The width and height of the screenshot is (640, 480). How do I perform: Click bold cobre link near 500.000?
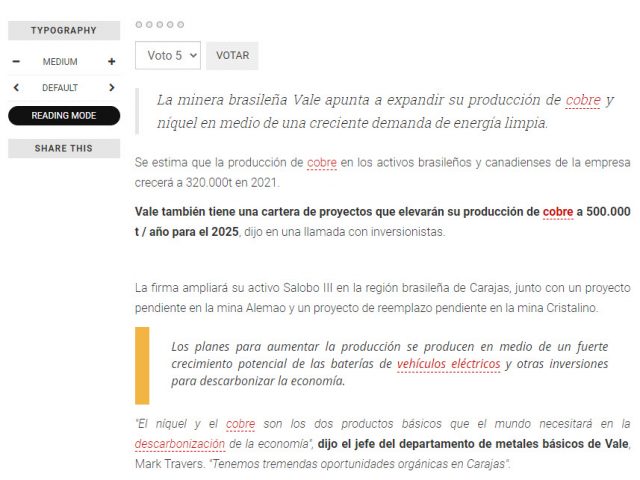tap(557, 212)
